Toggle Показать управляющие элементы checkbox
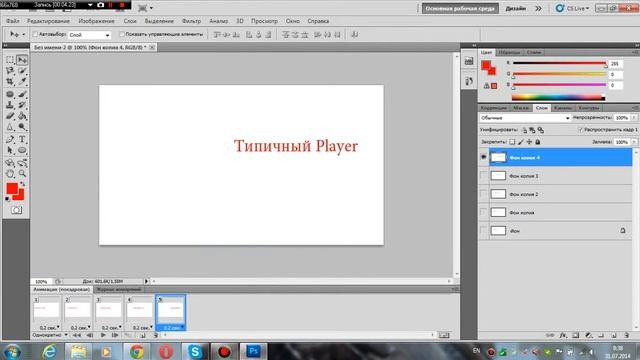Viewport: 640px width, 360px height. (x=122, y=35)
